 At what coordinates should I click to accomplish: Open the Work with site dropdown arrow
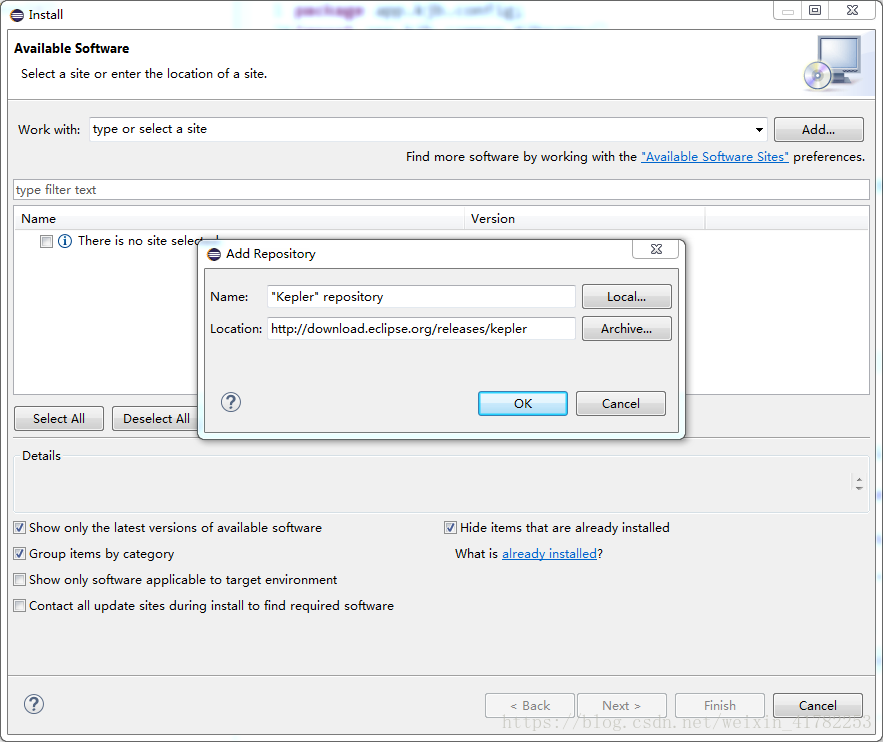pyautogui.click(x=759, y=129)
